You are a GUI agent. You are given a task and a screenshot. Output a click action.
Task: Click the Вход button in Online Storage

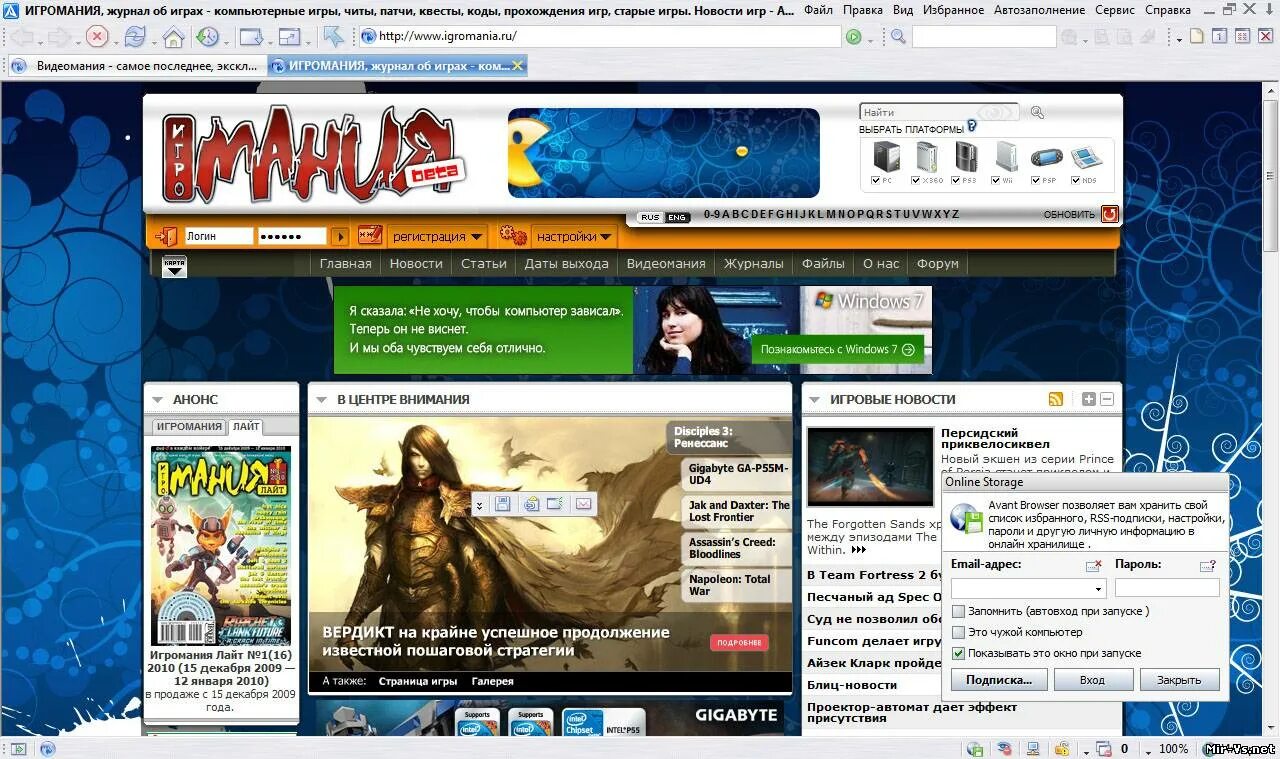tap(1093, 680)
